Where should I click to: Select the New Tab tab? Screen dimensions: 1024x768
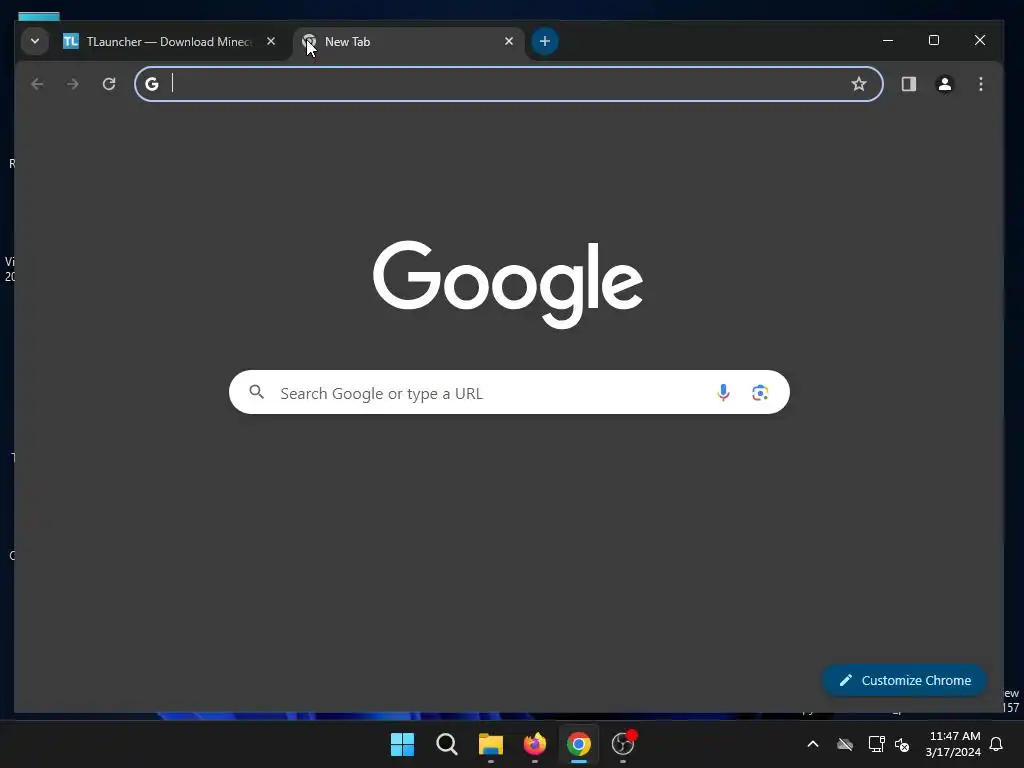pyautogui.click(x=409, y=42)
